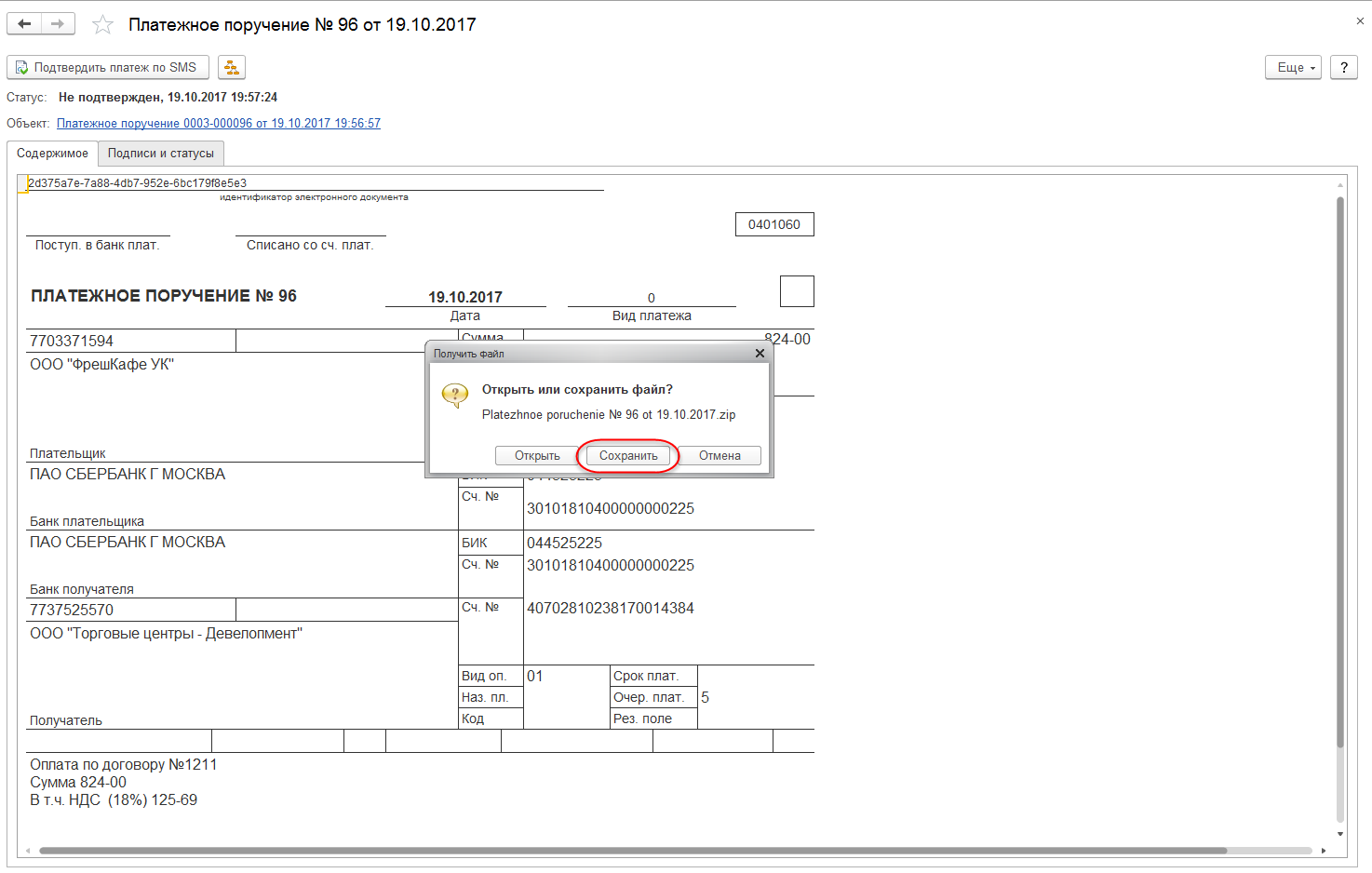Select the 'Содержимое' tab

point(52,154)
